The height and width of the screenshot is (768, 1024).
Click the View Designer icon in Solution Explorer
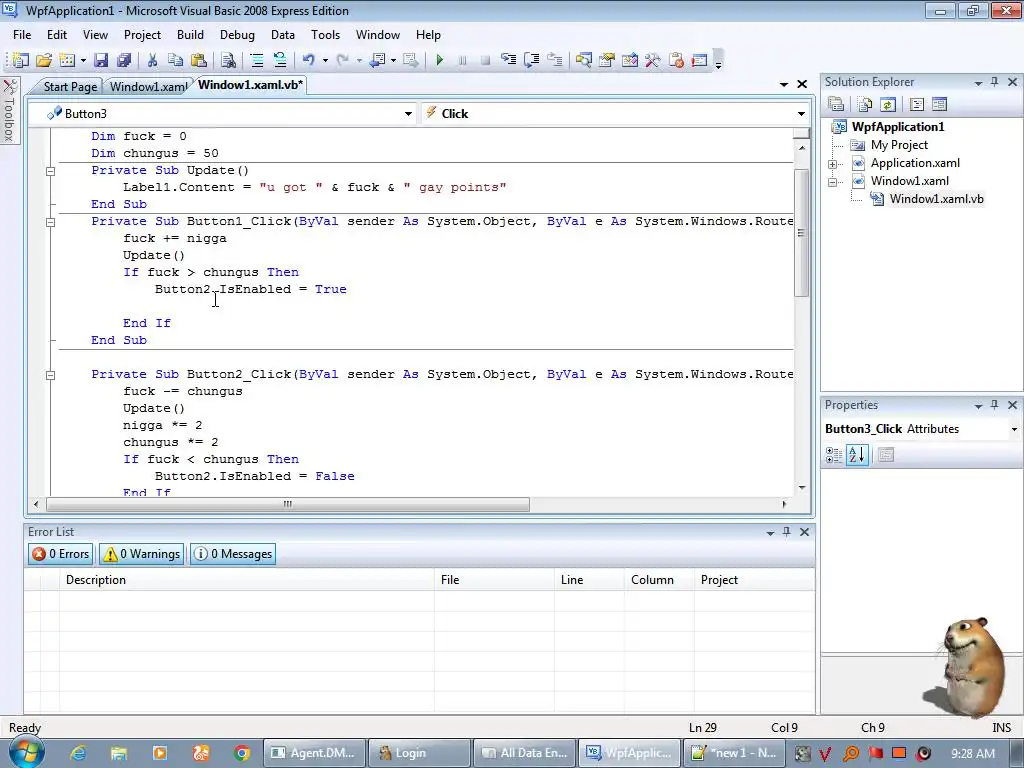point(939,104)
